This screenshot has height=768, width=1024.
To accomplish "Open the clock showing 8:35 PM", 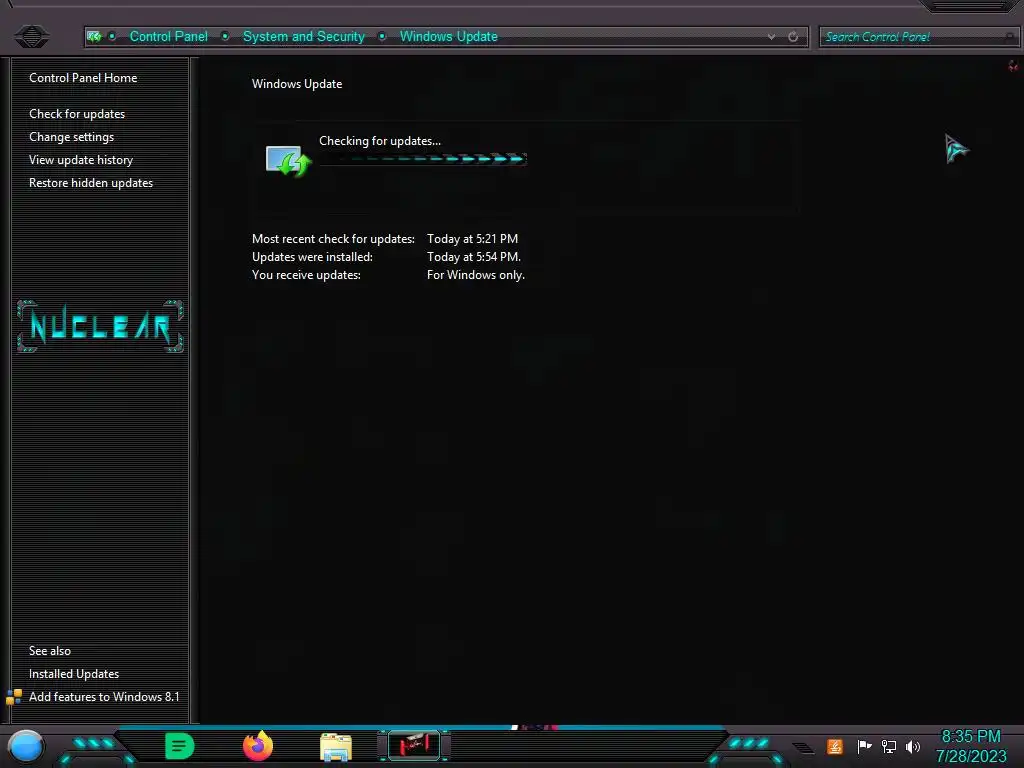I will pyautogui.click(x=970, y=746).
